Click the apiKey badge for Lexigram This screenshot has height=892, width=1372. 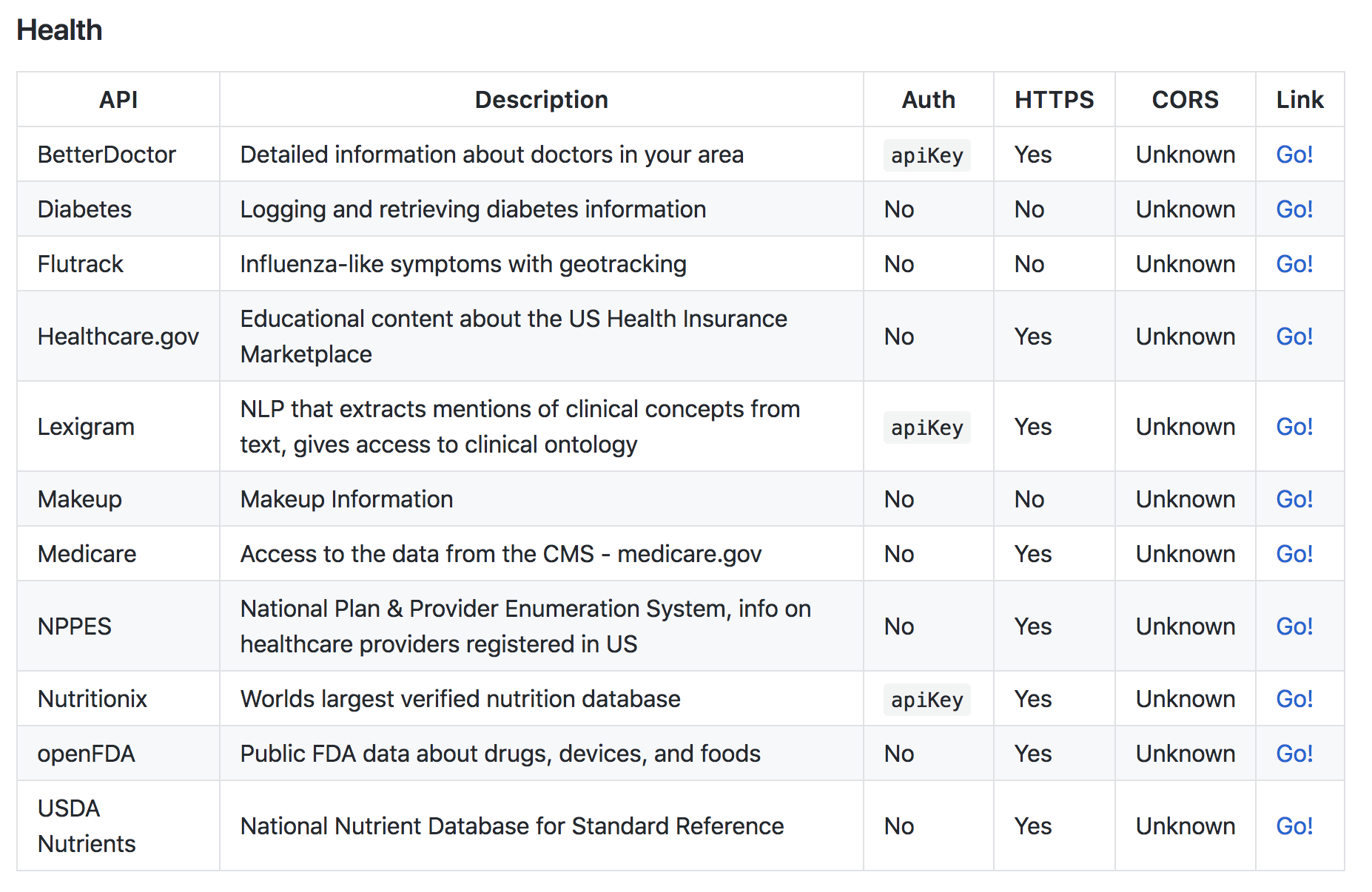click(x=927, y=428)
